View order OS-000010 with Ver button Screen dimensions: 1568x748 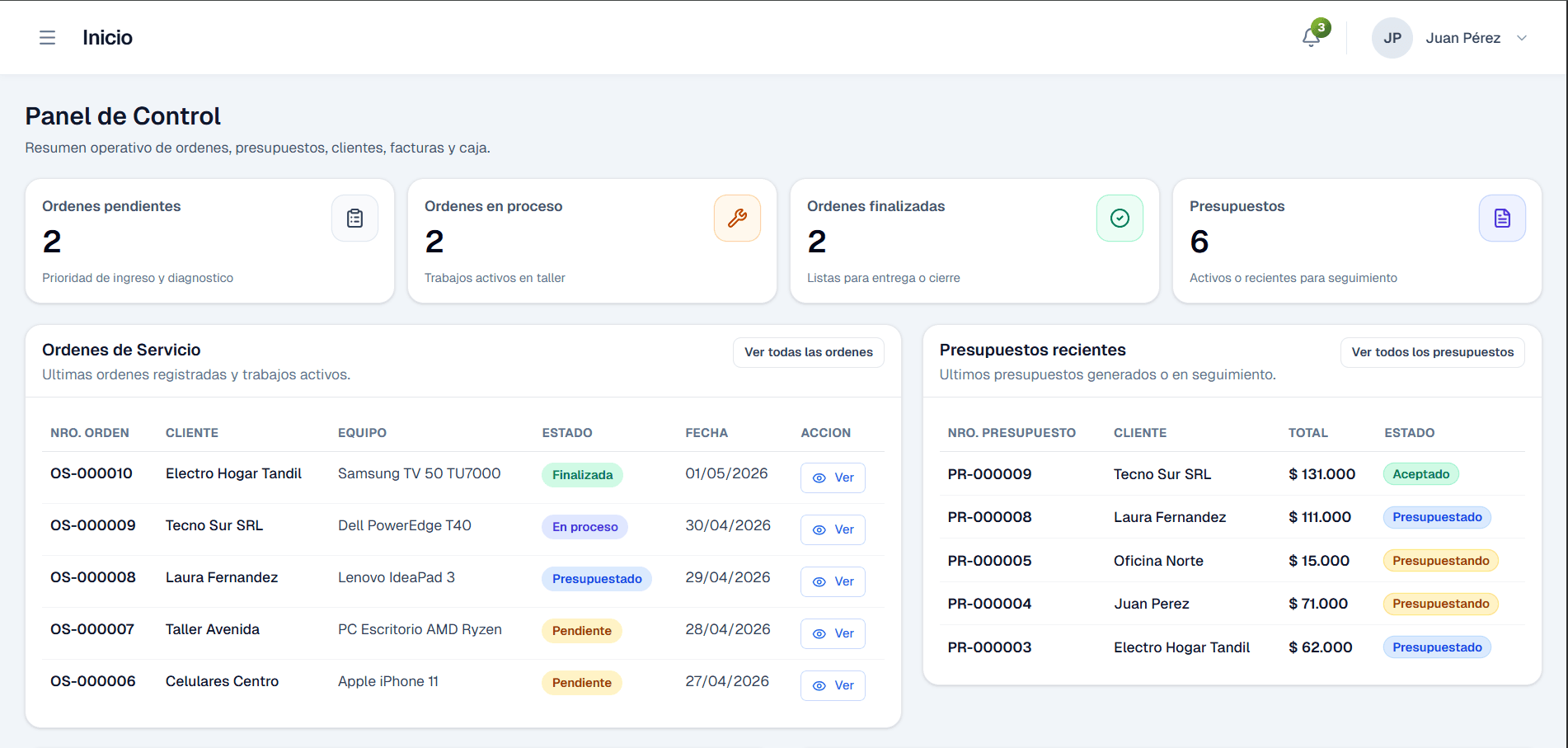tap(833, 477)
